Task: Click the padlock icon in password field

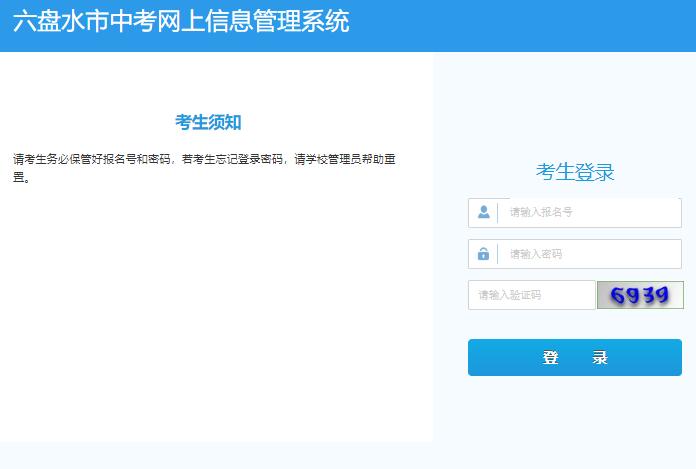Action: (x=484, y=254)
